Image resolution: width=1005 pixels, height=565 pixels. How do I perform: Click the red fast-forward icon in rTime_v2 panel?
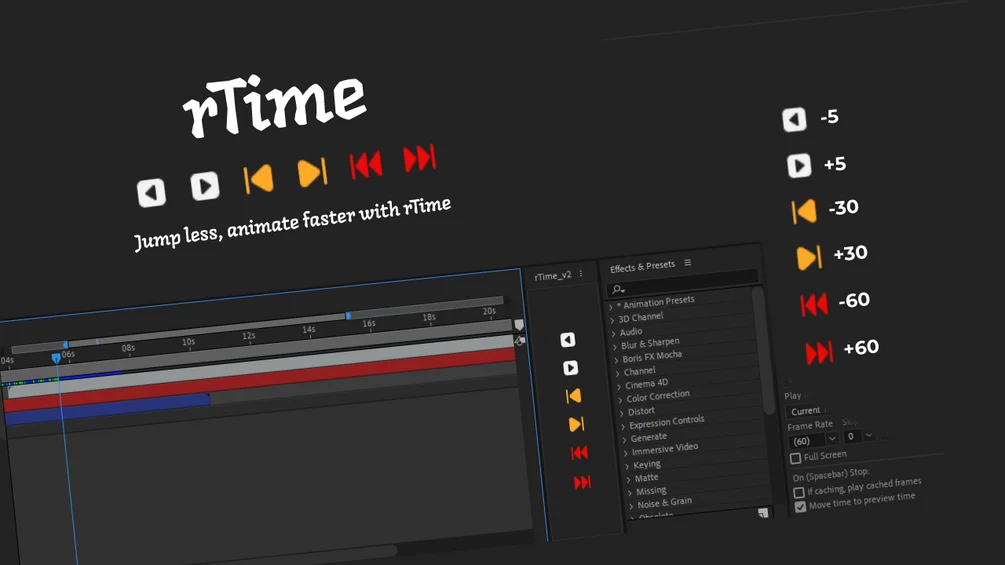582,482
